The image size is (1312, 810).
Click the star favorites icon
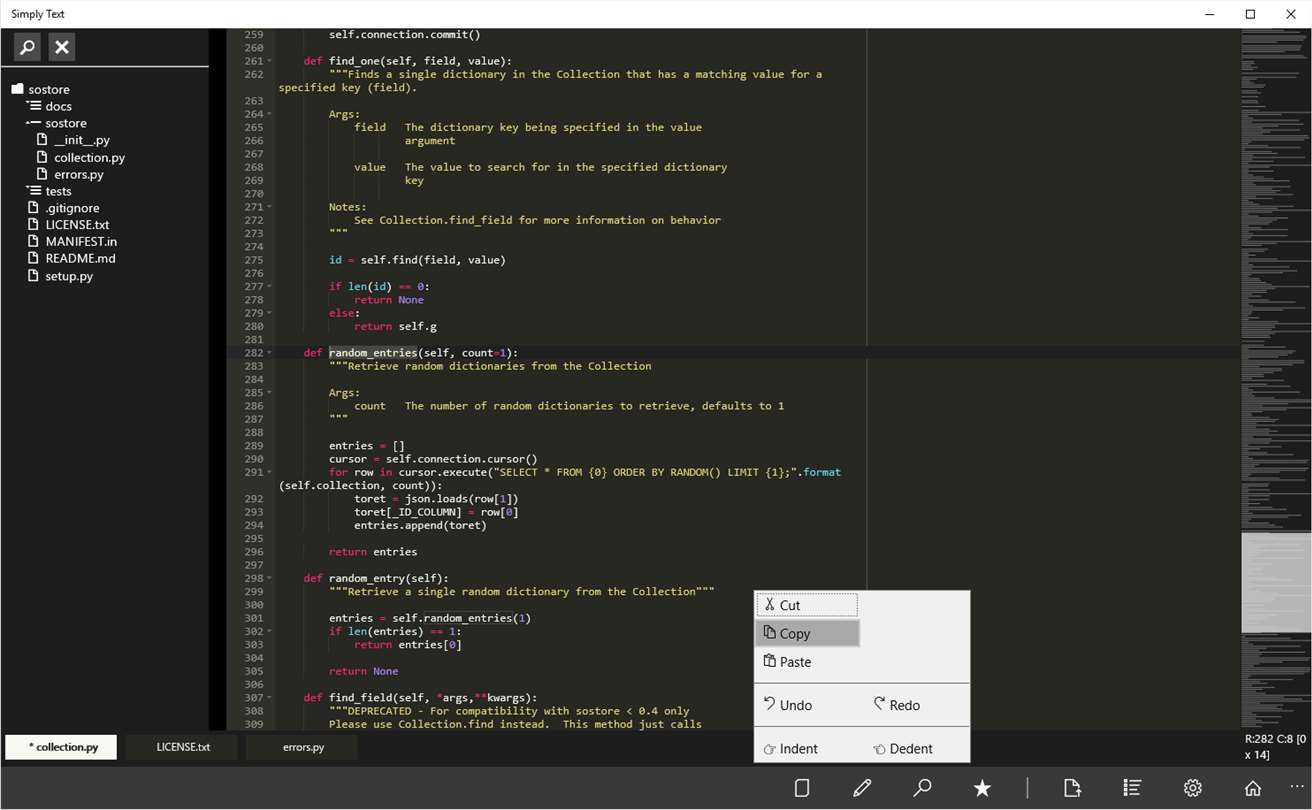(982, 788)
